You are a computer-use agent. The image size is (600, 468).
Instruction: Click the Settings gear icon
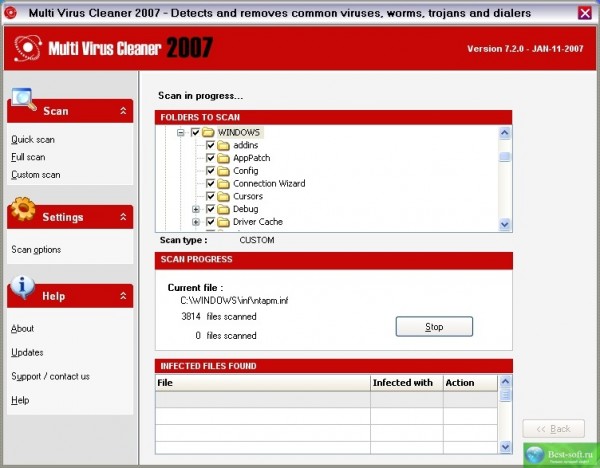23,209
